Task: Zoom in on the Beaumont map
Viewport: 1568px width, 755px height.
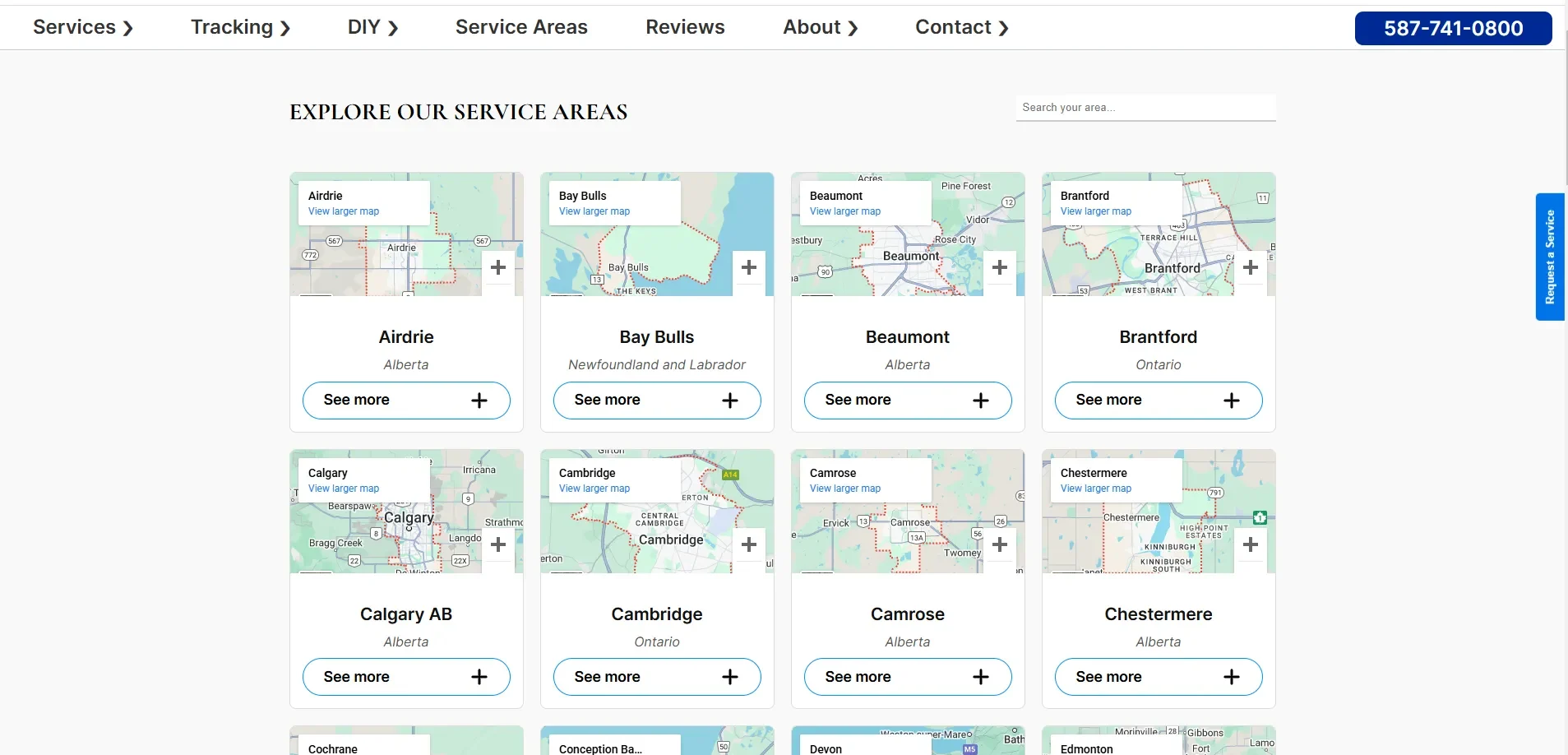Action: [x=1000, y=267]
